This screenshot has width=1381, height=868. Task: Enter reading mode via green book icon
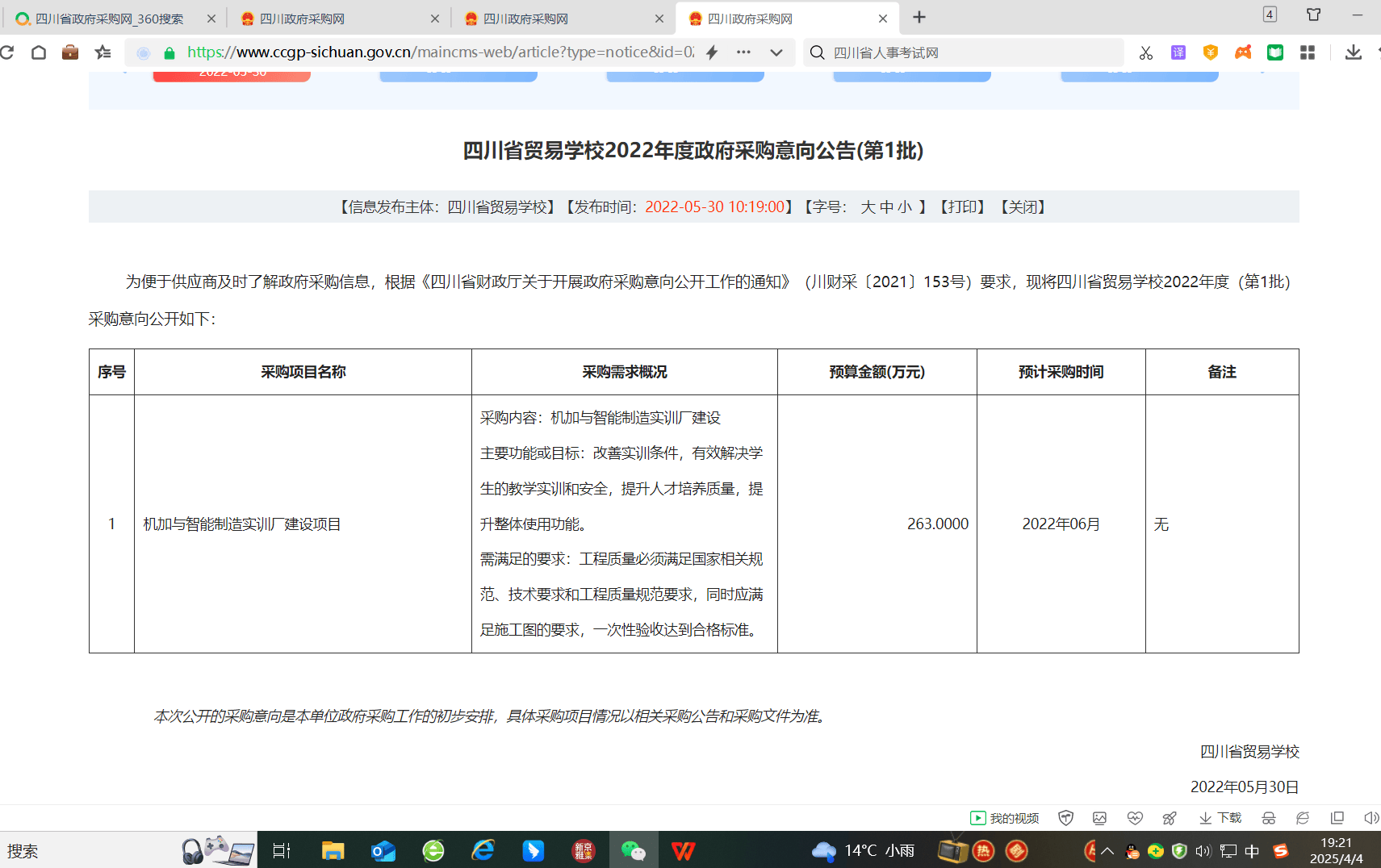coord(1274,52)
